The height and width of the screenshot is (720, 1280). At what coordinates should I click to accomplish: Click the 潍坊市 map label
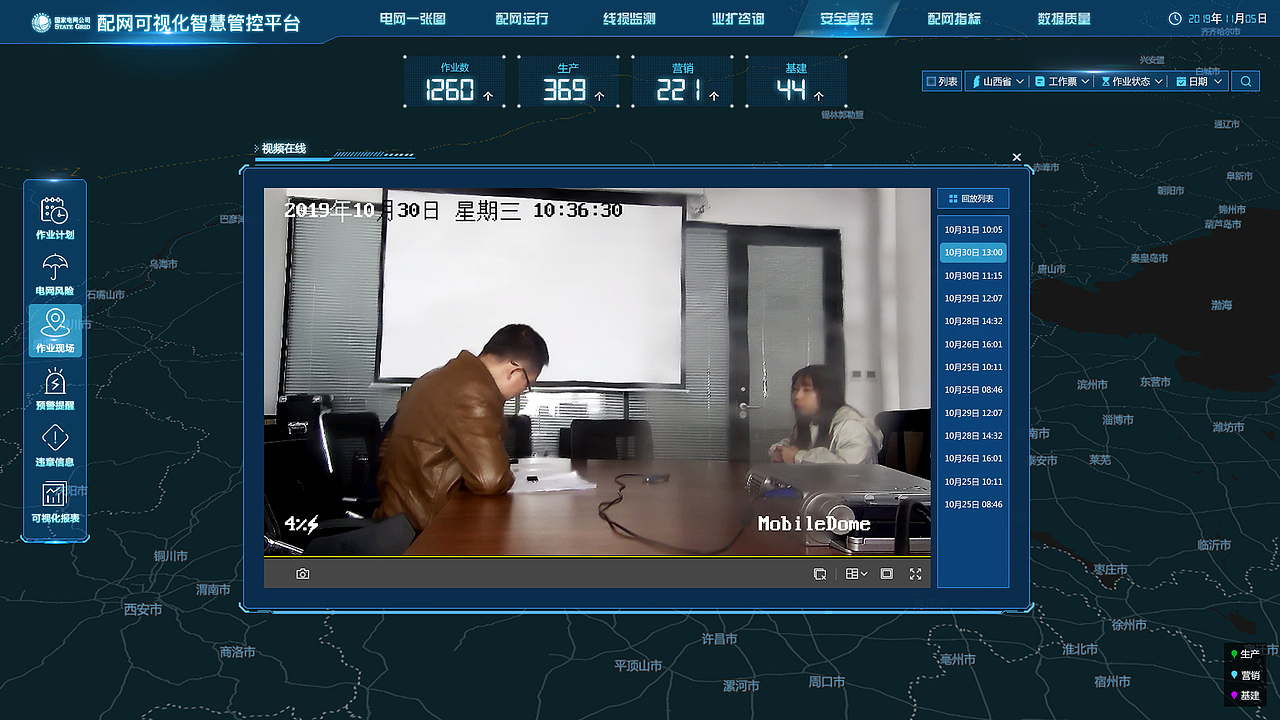(x=1228, y=427)
